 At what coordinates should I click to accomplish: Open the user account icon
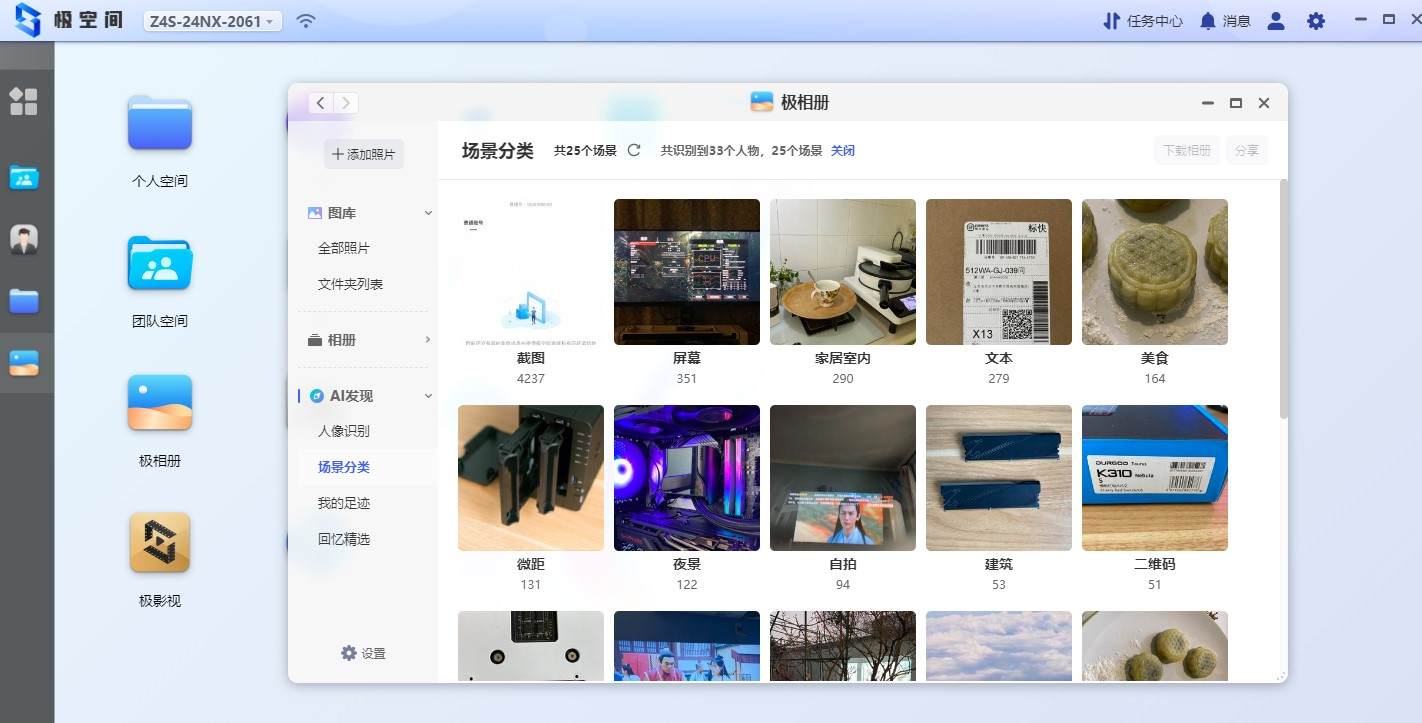coord(1275,20)
